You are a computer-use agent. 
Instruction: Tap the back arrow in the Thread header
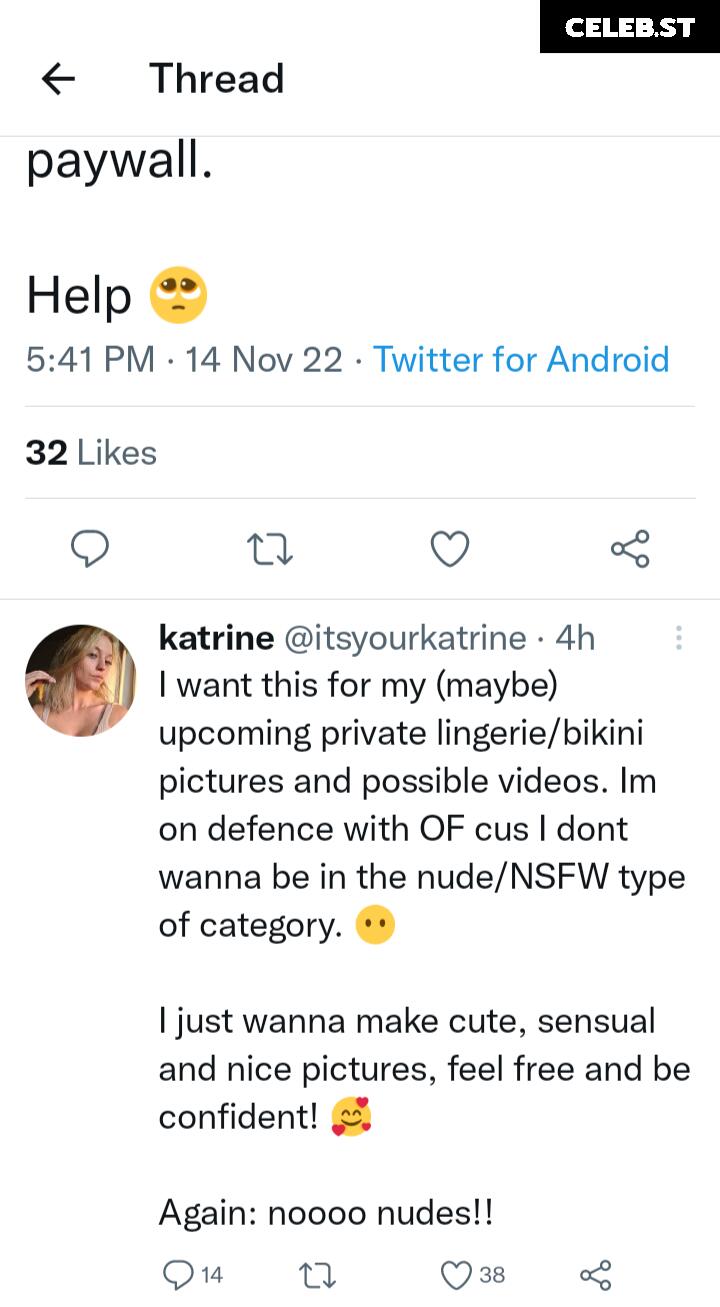59,79
